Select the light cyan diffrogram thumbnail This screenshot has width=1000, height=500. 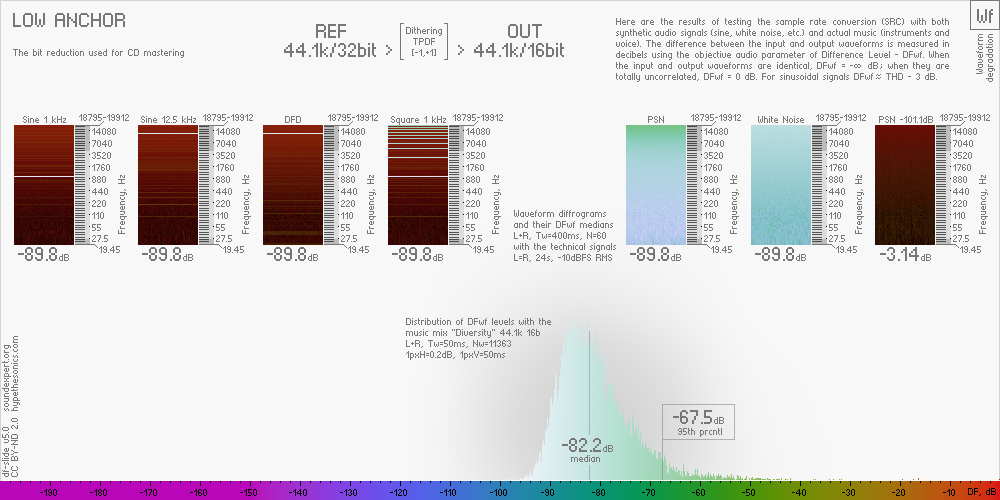tap(781, 185)
